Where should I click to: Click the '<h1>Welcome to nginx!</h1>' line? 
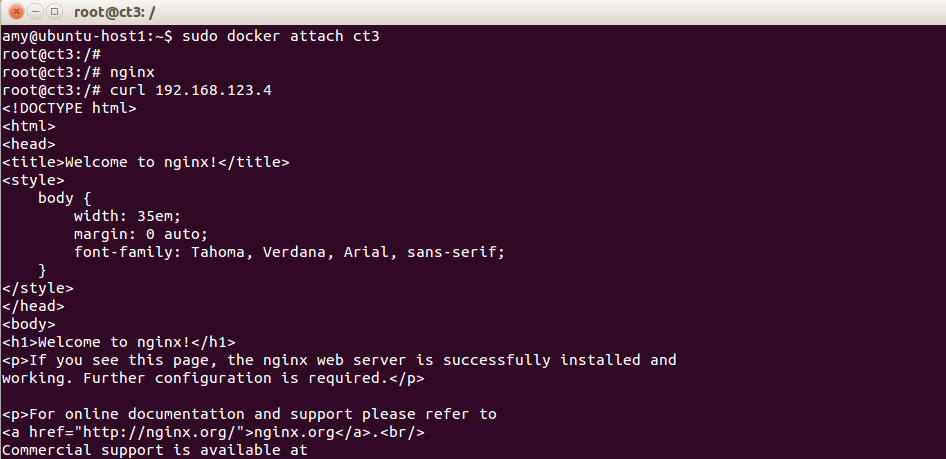pyautogui.click(x=118, y=342)
